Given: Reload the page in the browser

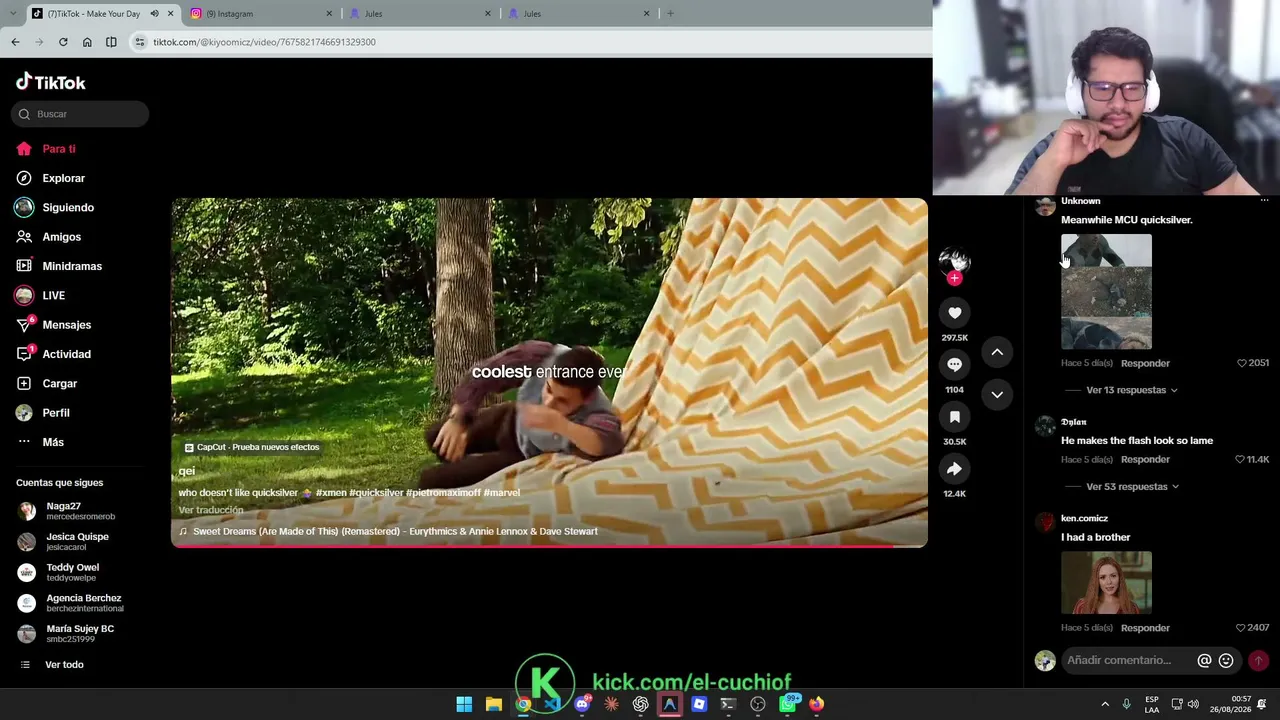Looking at the screenshot, I should (63, 42).
